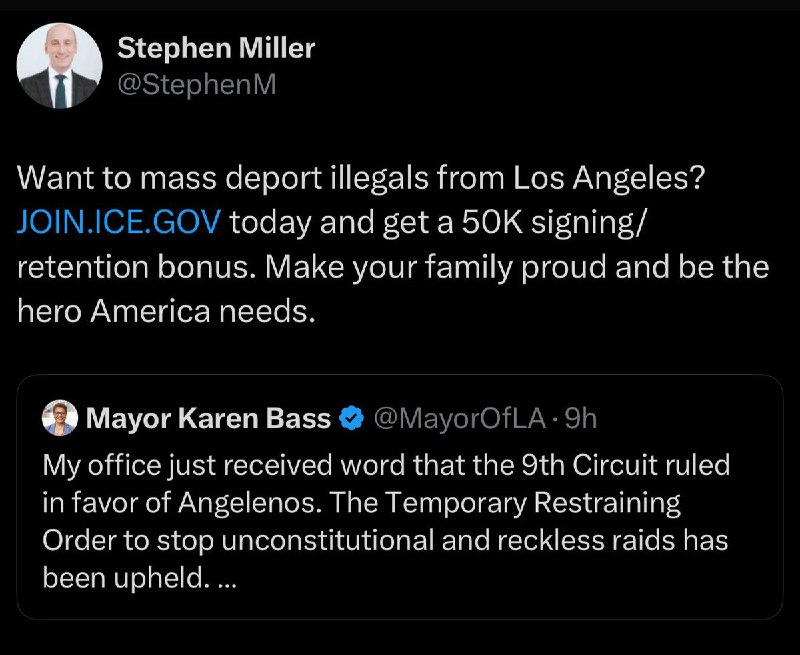Open the @StephenM handle
The width and height of the screenshot is (800, 655).
click(x=197, y=85)
